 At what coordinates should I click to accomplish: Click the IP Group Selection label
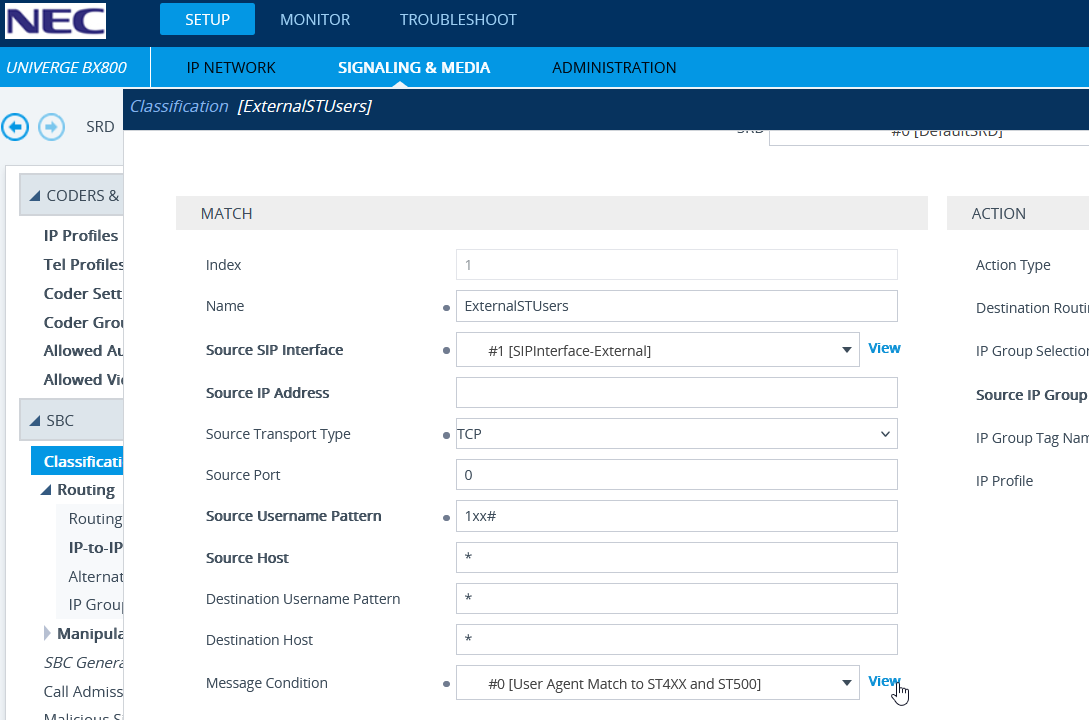pos(1032,351)
